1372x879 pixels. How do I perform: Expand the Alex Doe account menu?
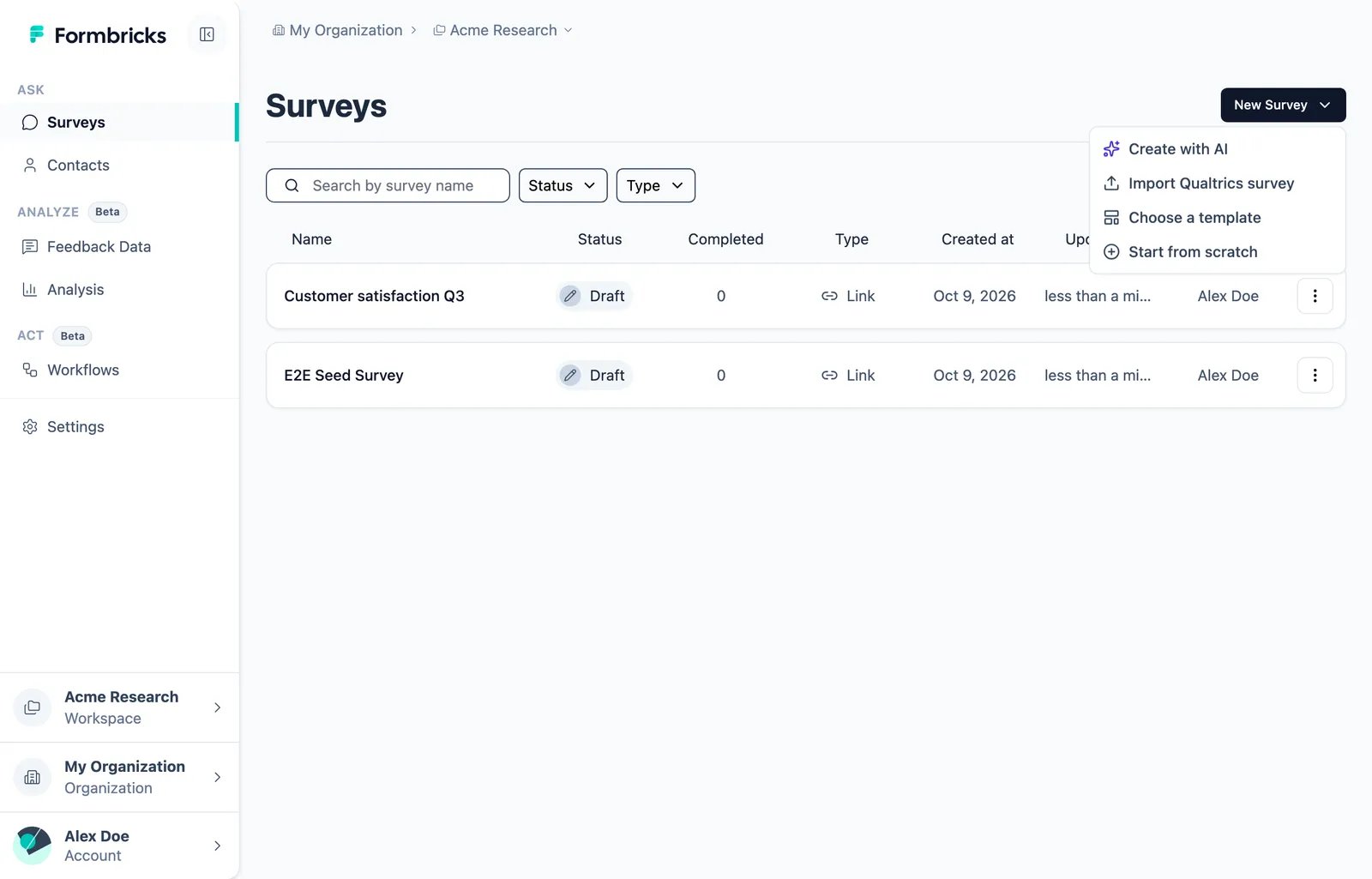click(x=119, y=846)
